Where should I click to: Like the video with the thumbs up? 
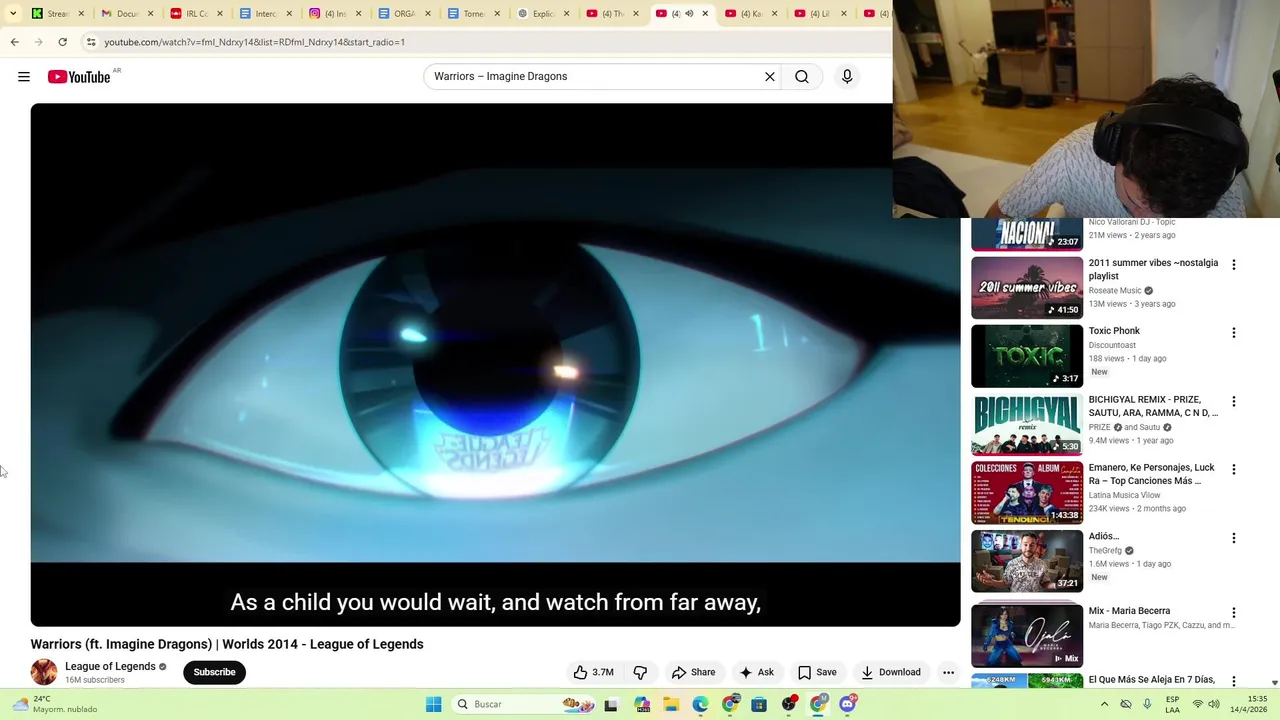tap(593, 672)
